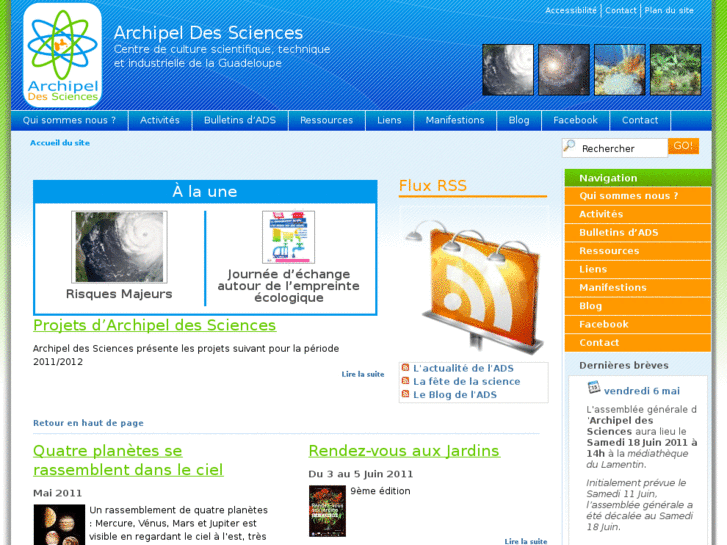727x545 pixels.
Task: Click the Plan du site link
Action: pyautogui.click(x=669, y=10)
